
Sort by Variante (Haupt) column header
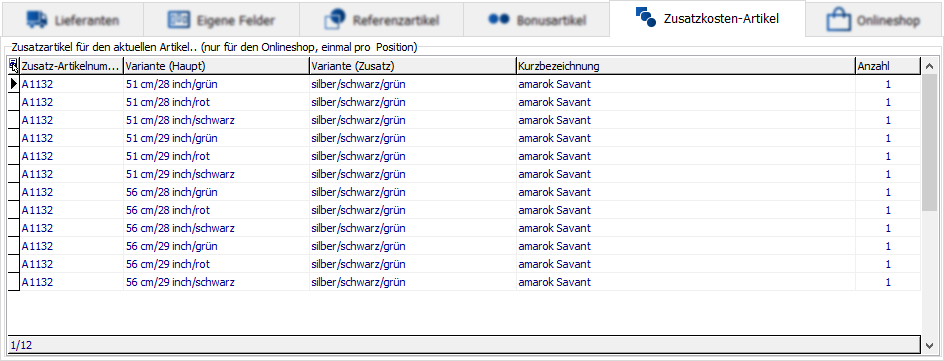(x=216, y=66)
